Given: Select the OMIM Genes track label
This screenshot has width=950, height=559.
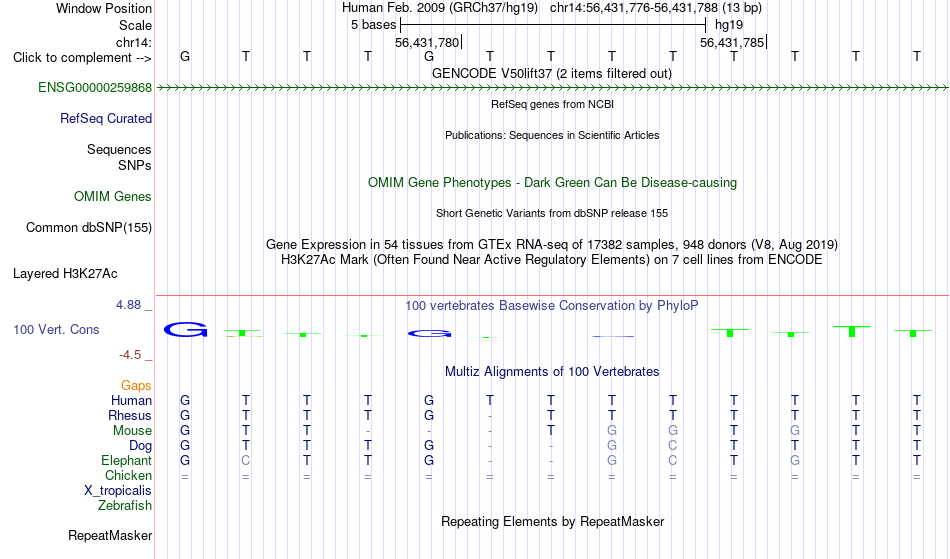Looking at the screenshot, I should tap(112, 197).
